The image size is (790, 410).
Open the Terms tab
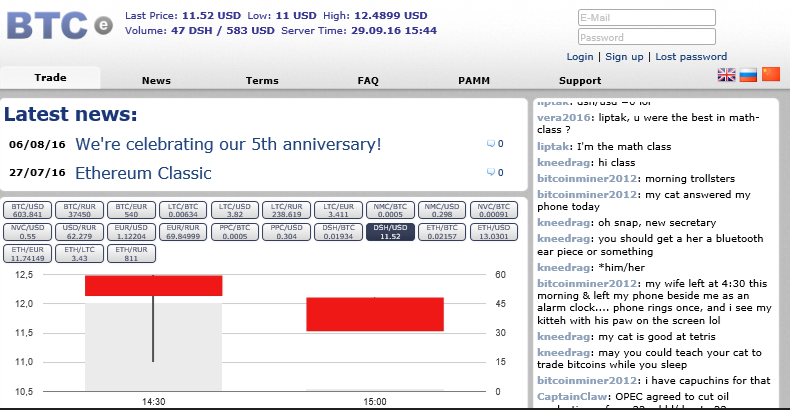[262, 81]
